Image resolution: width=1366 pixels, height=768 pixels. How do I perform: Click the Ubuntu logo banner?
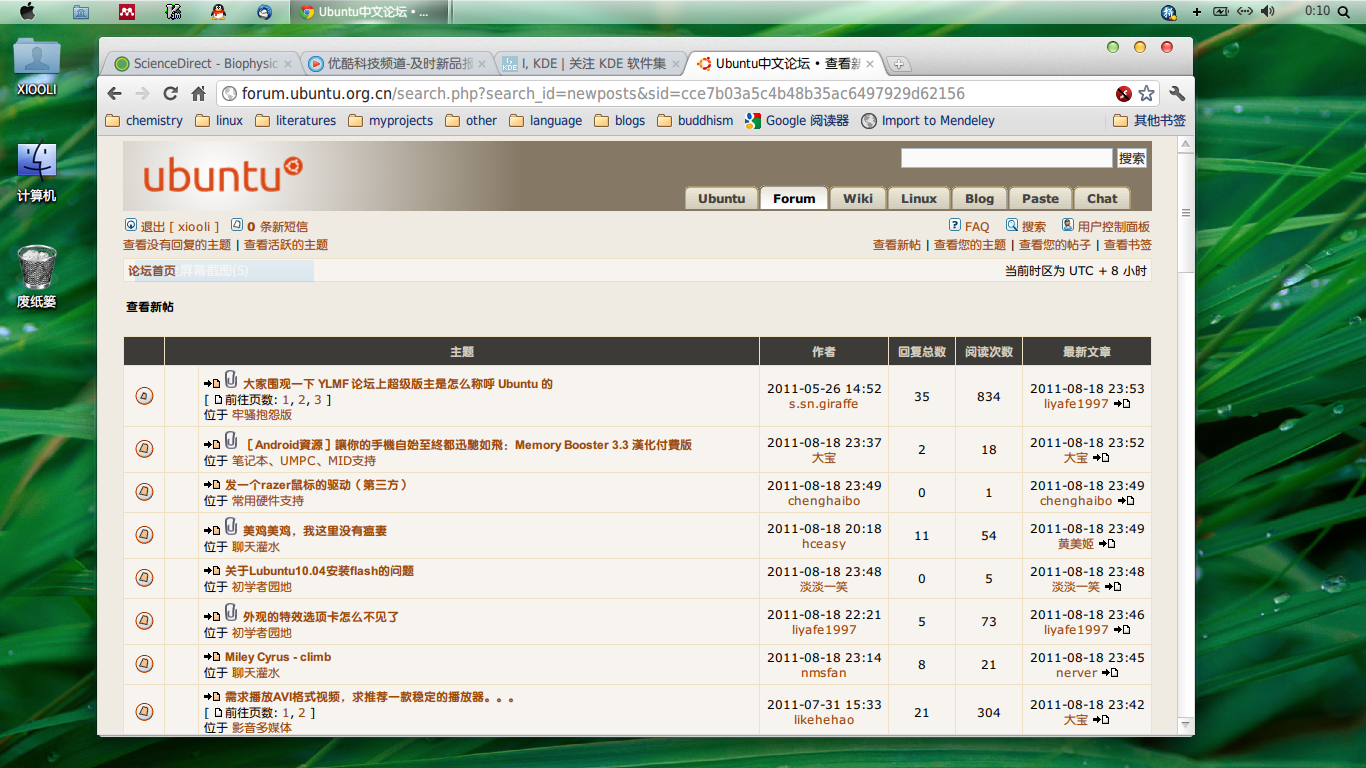pos(222,175)
